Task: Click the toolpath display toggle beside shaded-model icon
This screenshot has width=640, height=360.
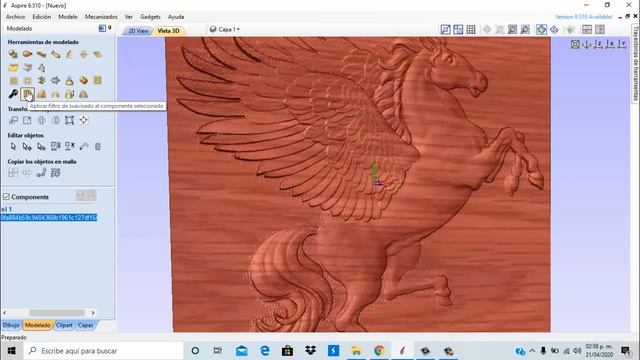Action: click(x=554, y=29)
